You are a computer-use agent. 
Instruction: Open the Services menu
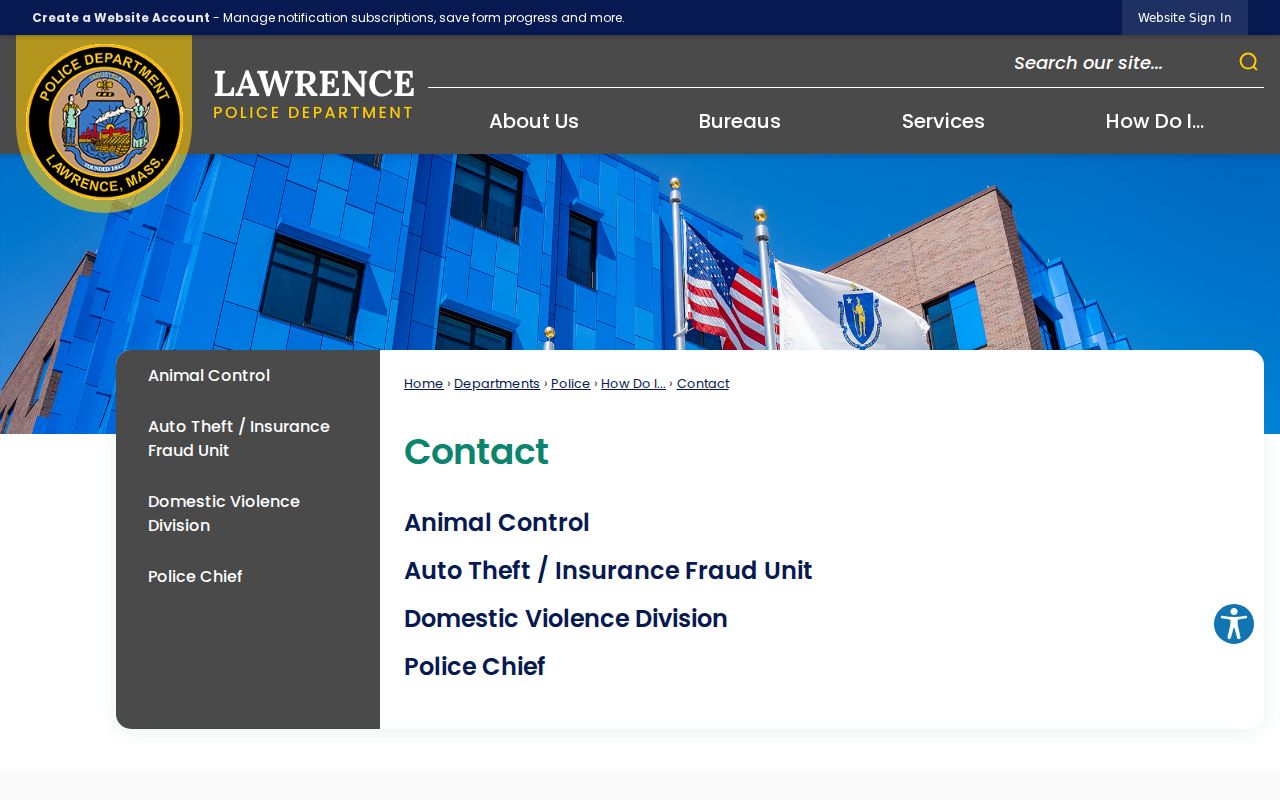tap(943, 121)
